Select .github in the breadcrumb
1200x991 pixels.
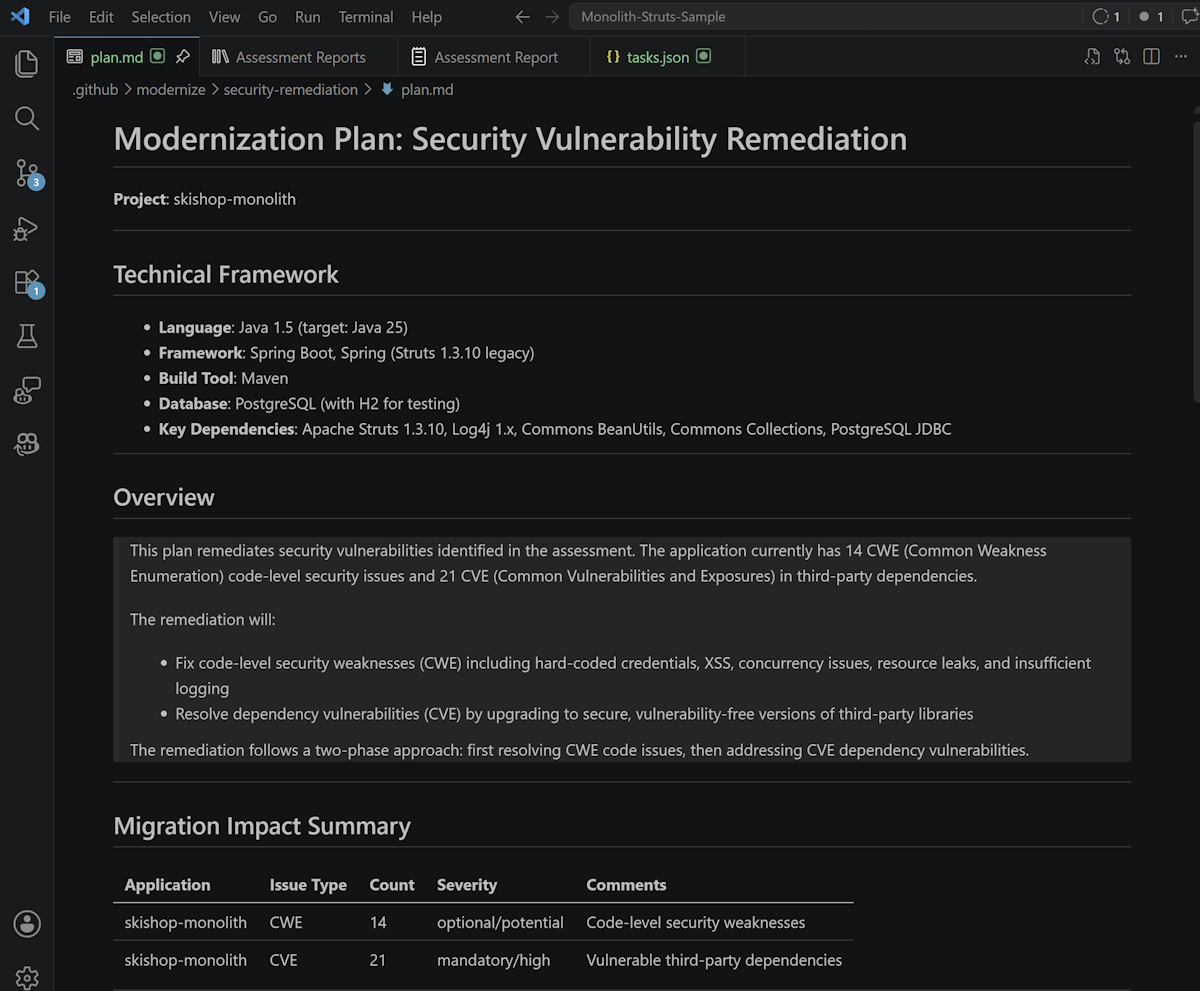pos(95,90)
